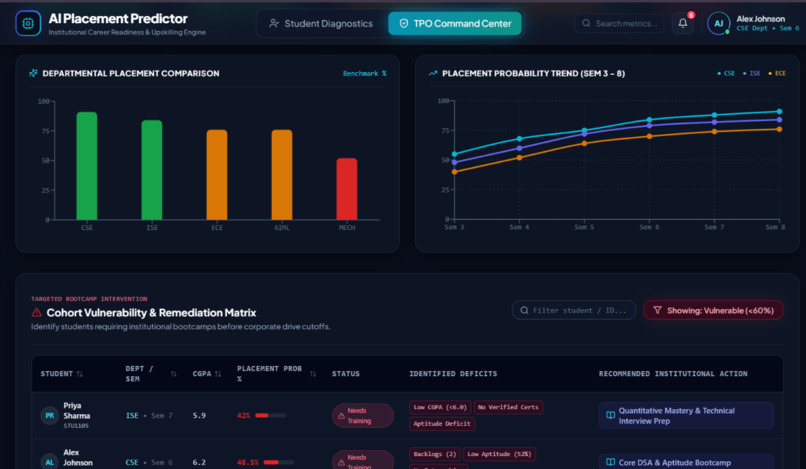Viewport: 806px width, 469px height.
Task: Click the ISE dept label in Priya's row
Action: [132, 416]
